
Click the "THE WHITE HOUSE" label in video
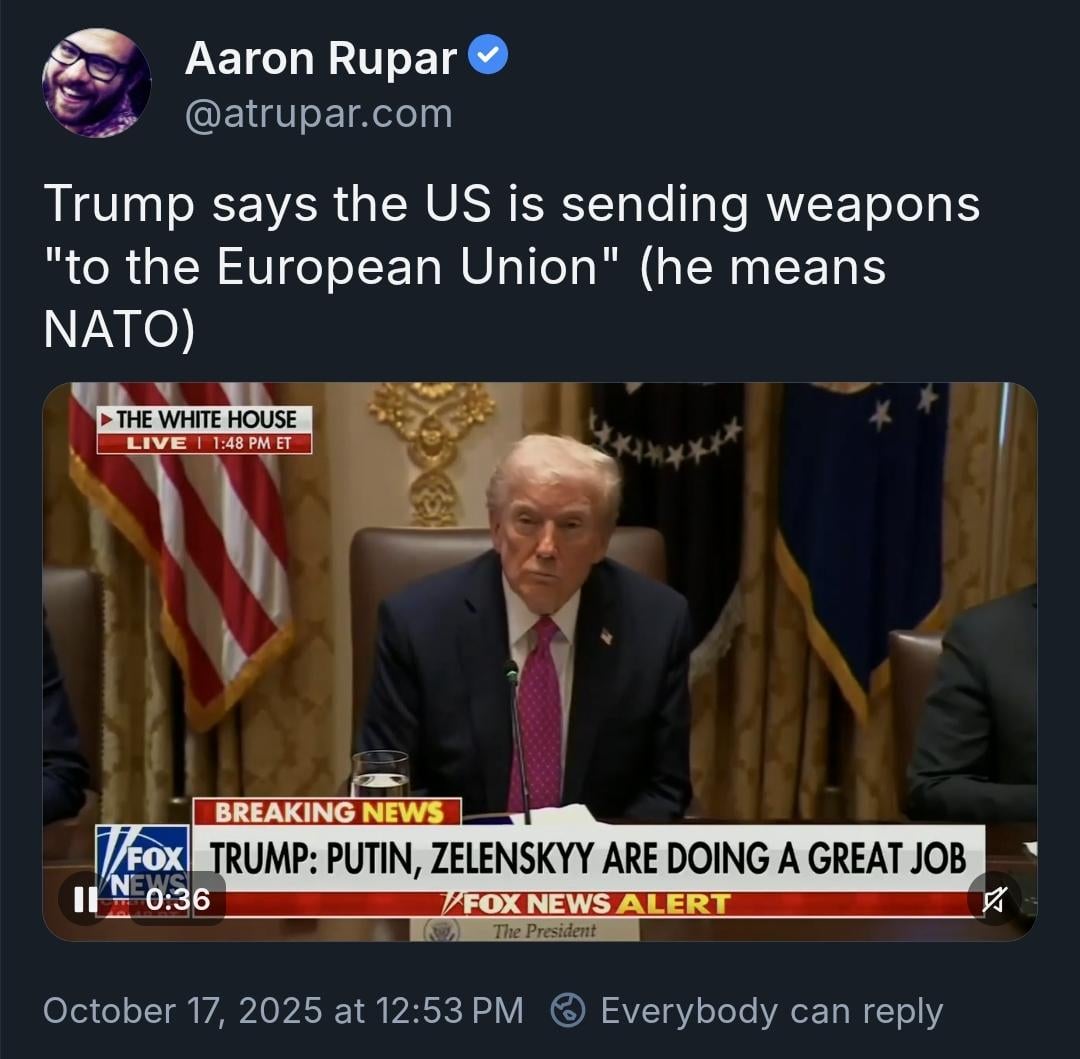(x=205, y=419)
